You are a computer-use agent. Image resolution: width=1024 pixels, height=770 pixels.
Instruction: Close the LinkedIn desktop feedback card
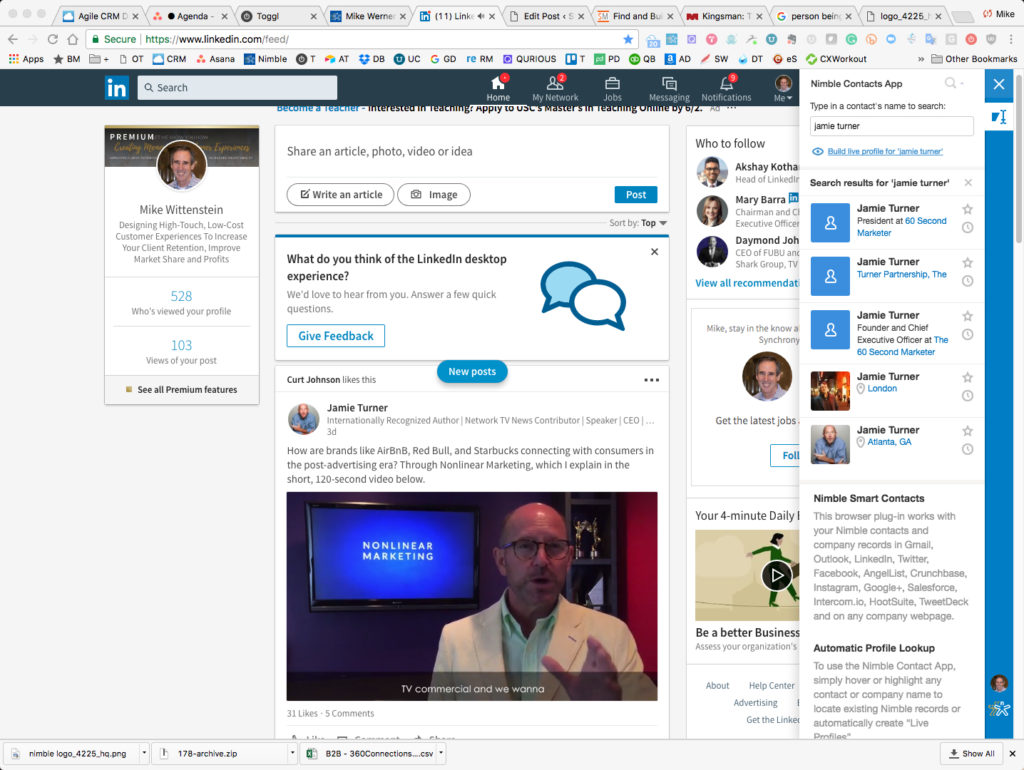pos(654,252)
